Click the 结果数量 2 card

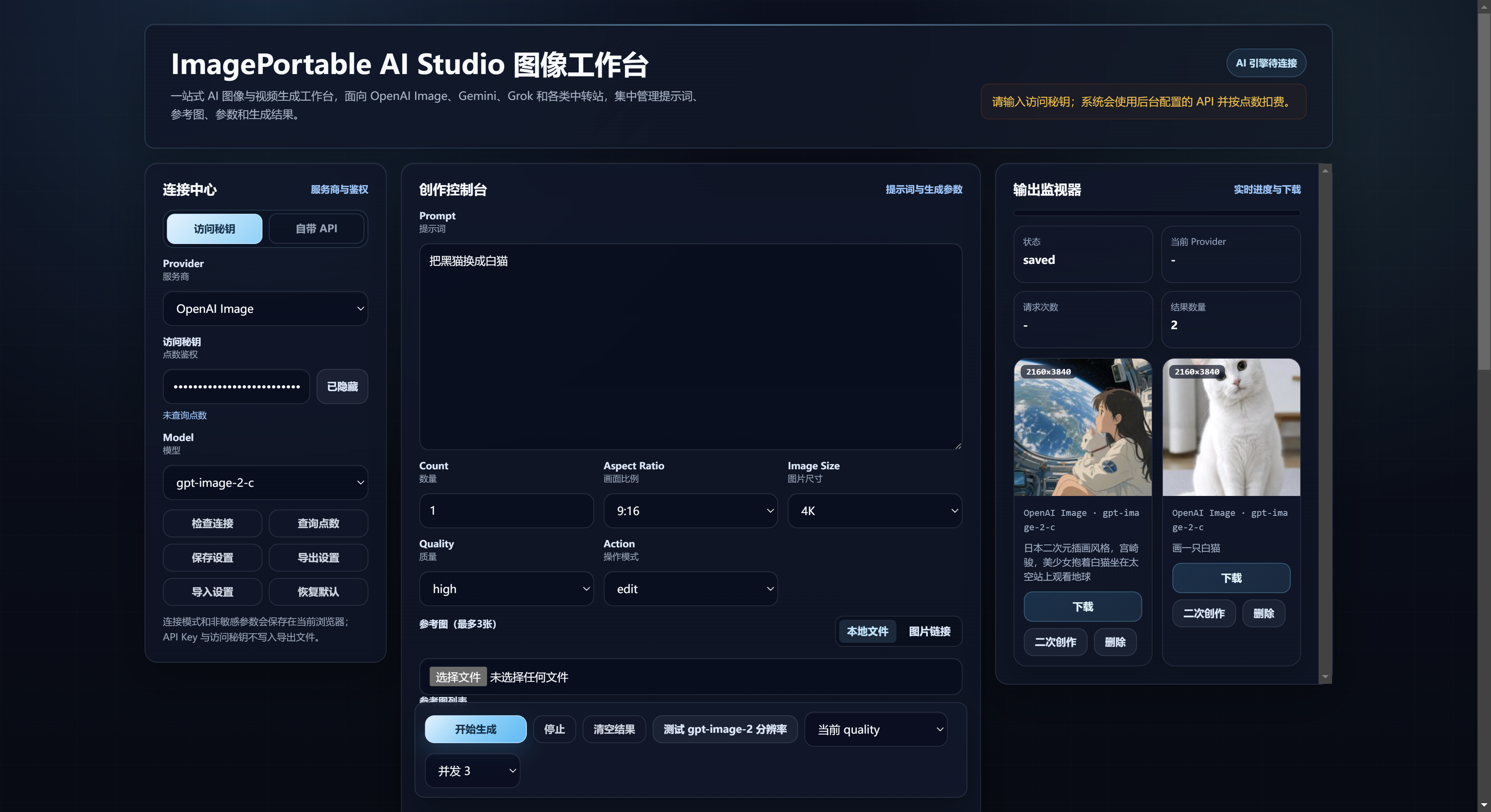tap(1231, 319)
